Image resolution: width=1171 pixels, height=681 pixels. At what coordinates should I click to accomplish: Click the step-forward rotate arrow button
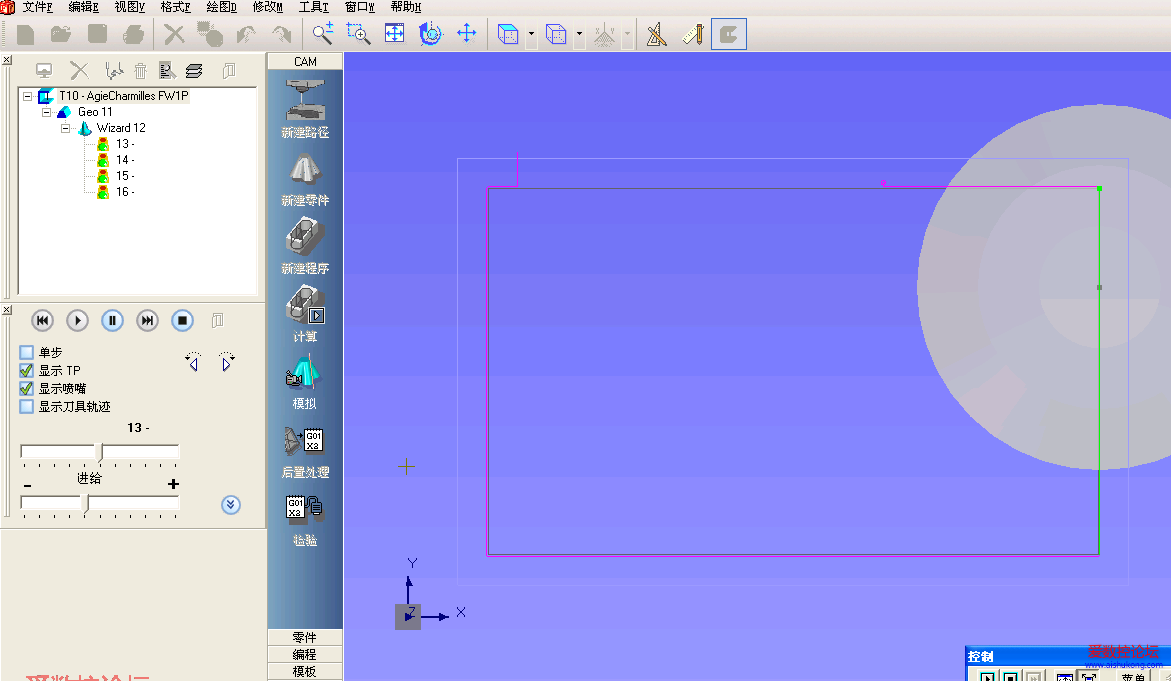tap(226, 361)
